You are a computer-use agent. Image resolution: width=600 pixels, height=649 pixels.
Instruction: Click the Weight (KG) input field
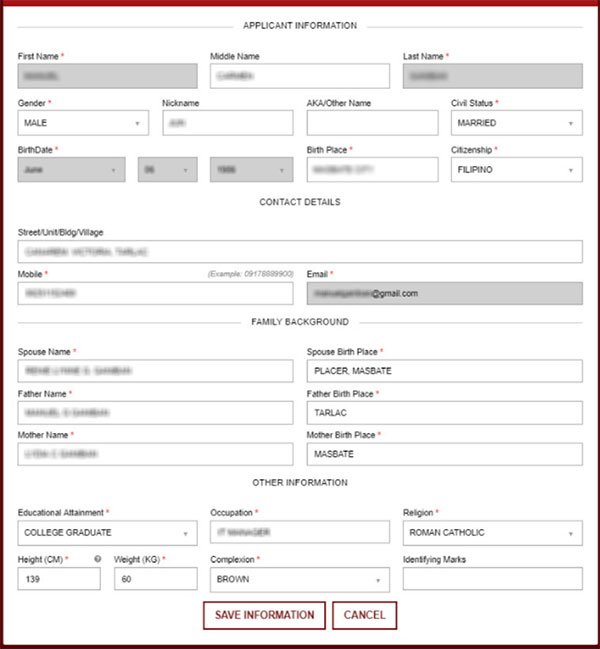(x=156, y=579)
